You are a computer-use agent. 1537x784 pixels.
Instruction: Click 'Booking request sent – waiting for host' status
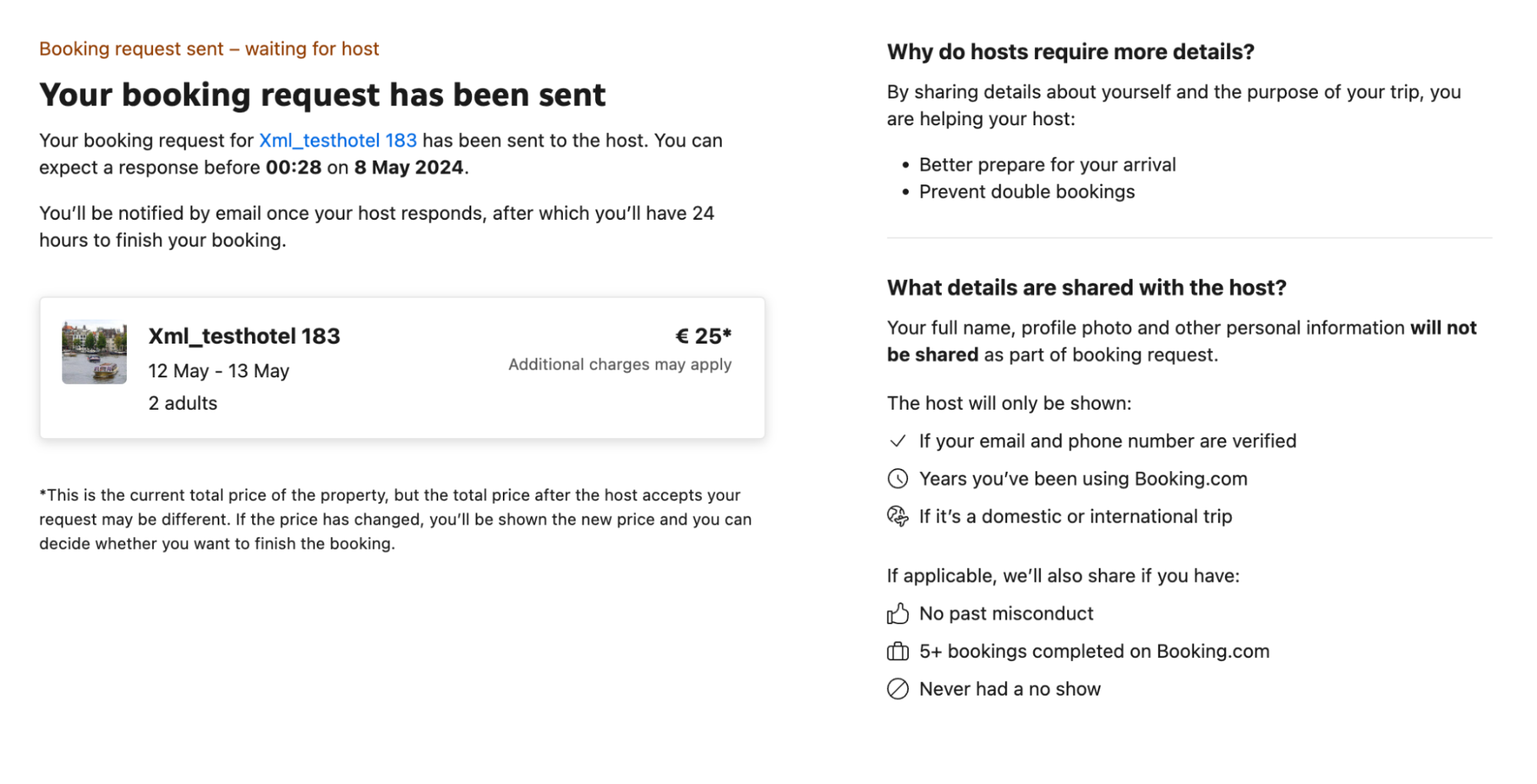point(209,49)
